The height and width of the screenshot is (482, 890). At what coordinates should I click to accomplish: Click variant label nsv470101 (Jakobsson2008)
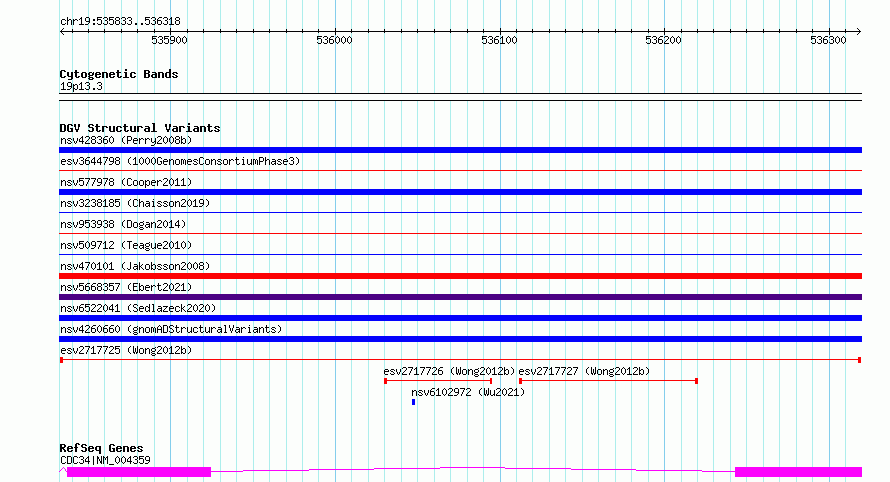pos(135,266)
